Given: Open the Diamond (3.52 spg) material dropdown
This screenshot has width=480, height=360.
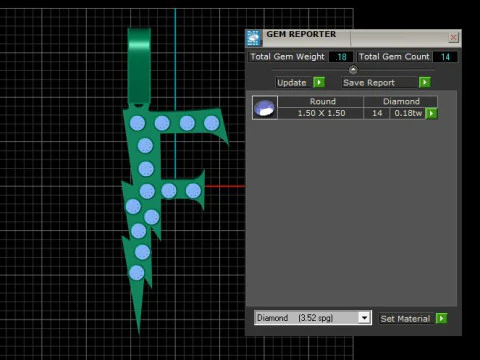Looking at the screenshot, I should [x=313, y=318].
